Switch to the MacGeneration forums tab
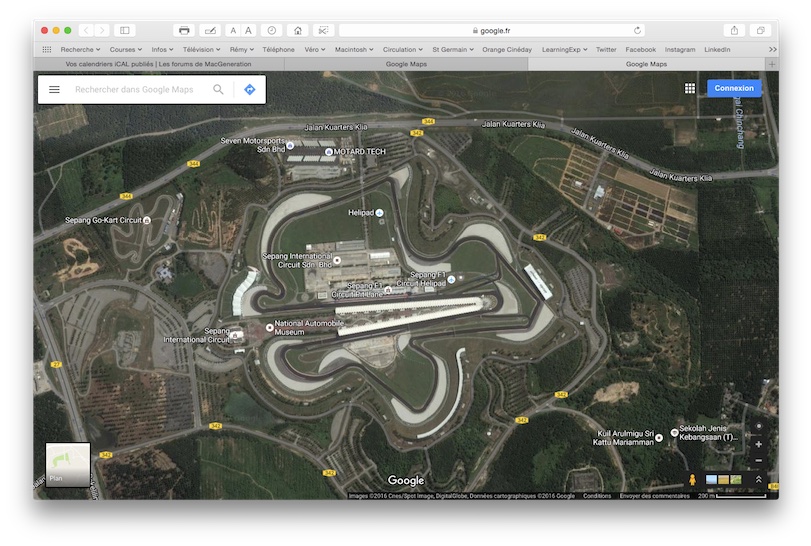Screen dimensions: 811x546 (x=159, y=64)
